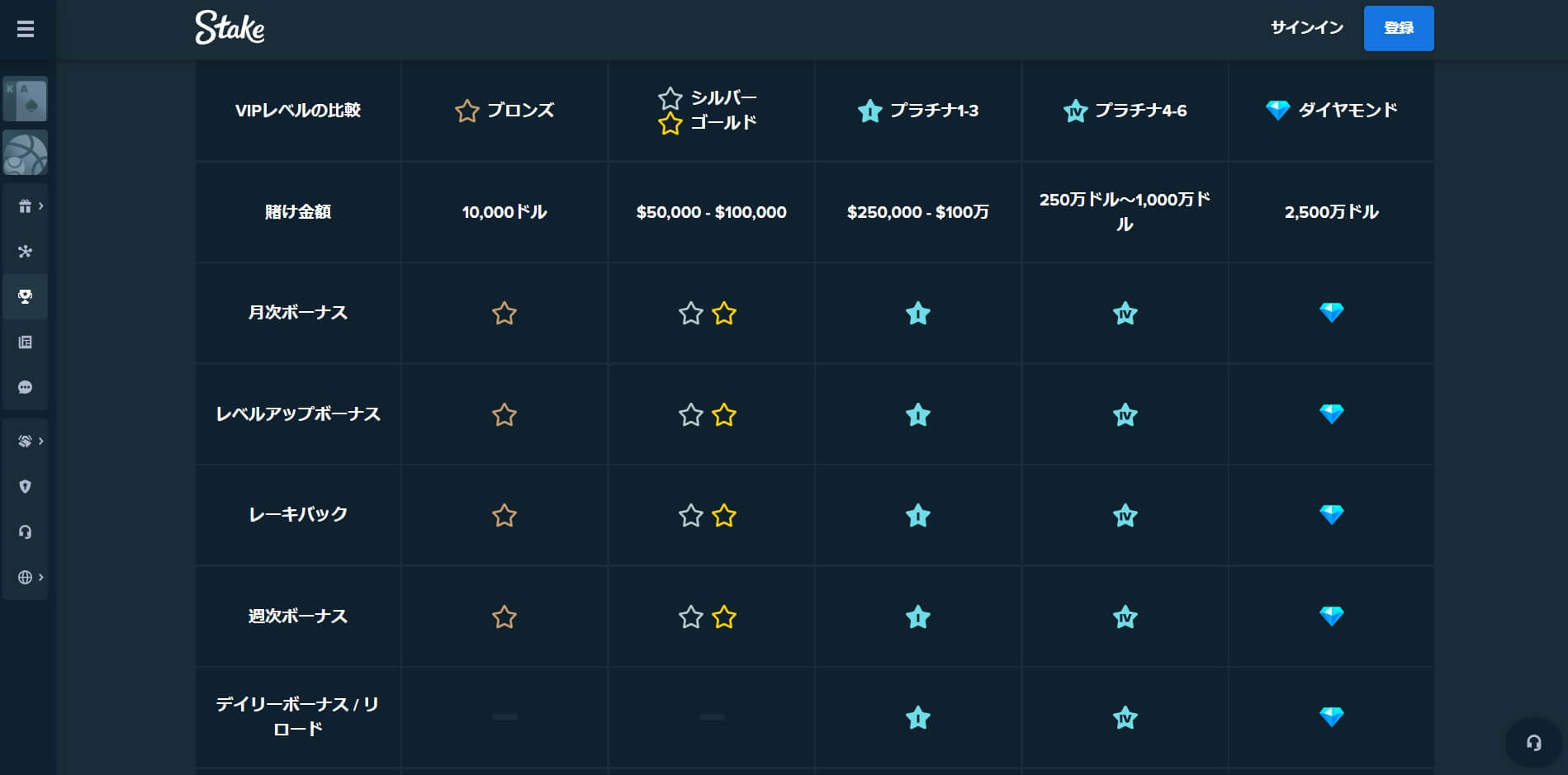Expand the handshake sponsorships menu in sidebar

(x=26, y=442)
